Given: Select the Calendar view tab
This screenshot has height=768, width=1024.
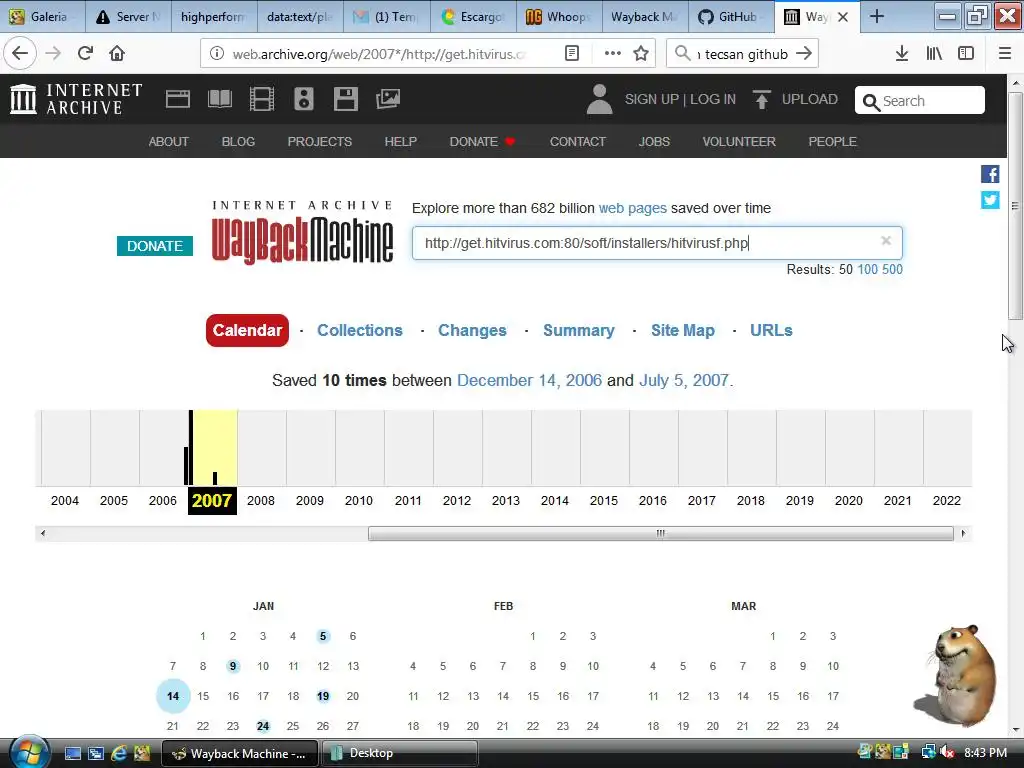Looking at the screenshot, I should pos(247,330).
